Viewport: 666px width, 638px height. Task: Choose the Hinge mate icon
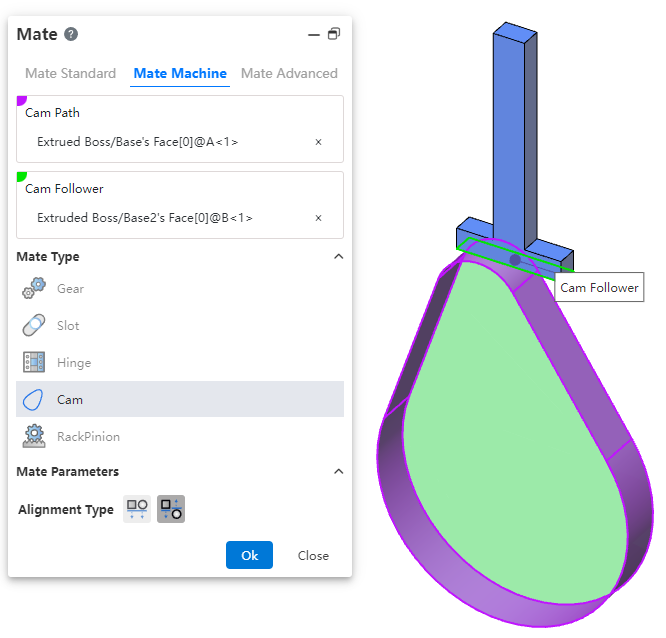point(34,363)
